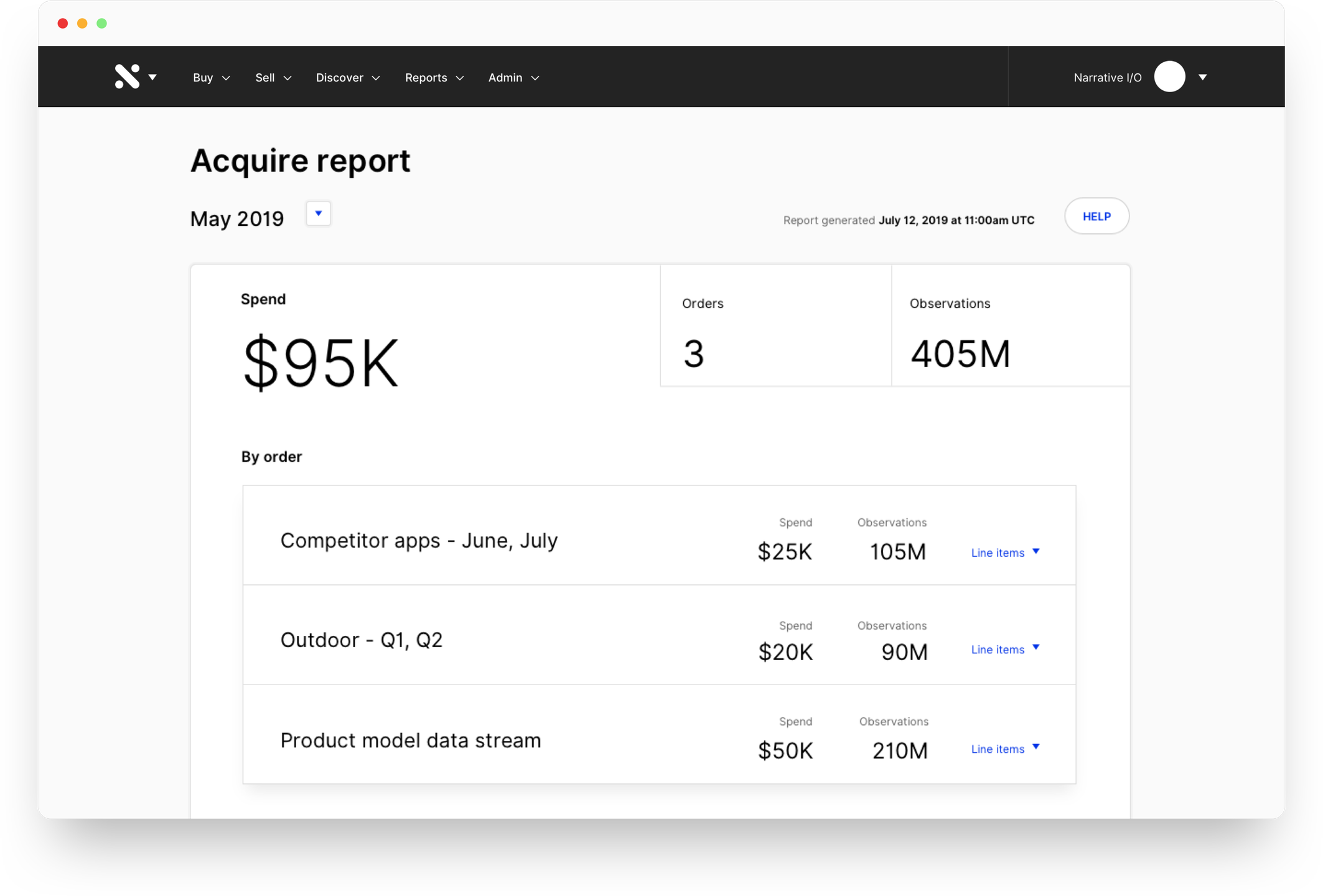Click the yellow minimize window button
1323x896 pixels.
click(82, 24)
